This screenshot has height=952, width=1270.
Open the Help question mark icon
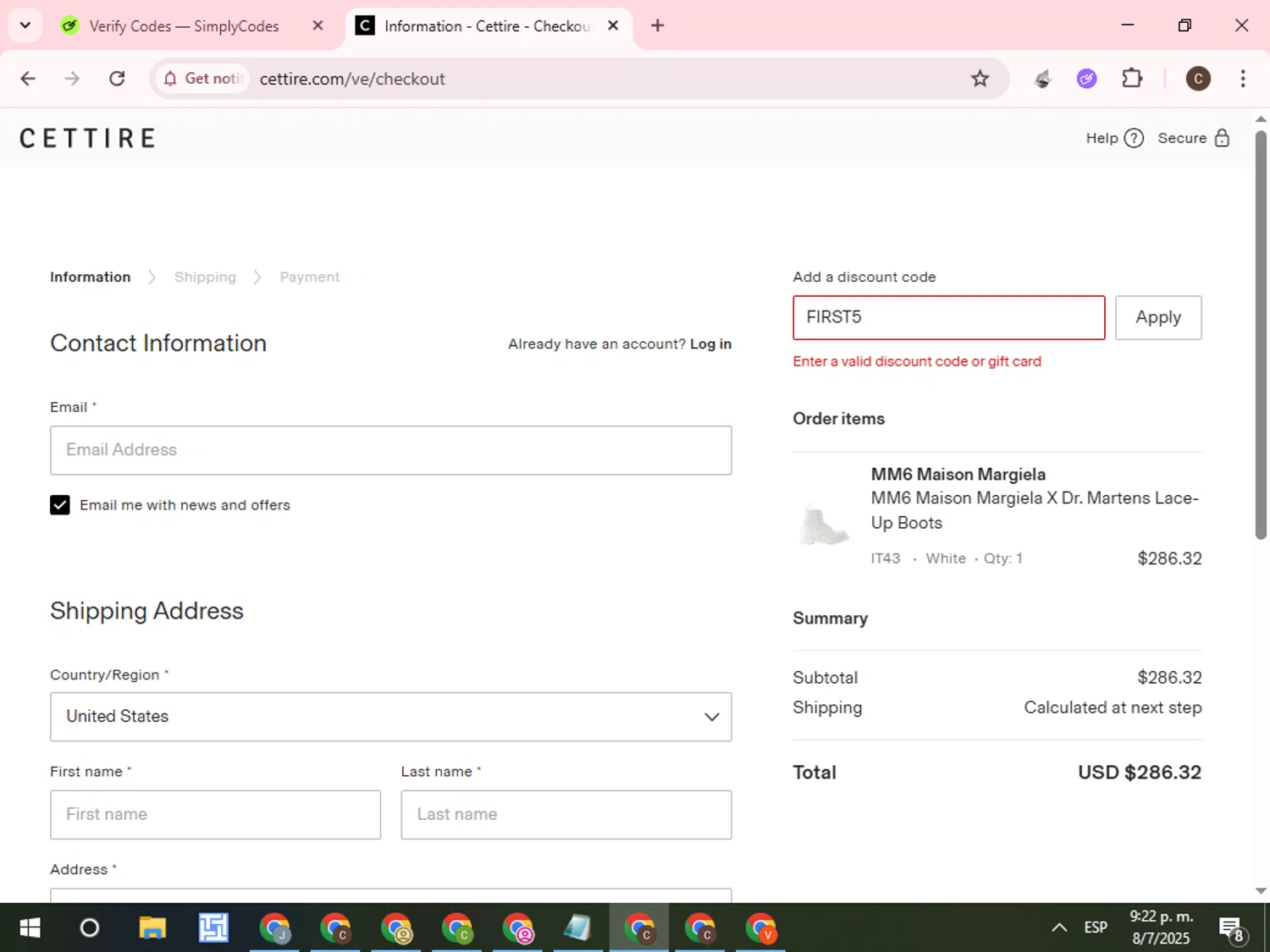coord(1134,138)
